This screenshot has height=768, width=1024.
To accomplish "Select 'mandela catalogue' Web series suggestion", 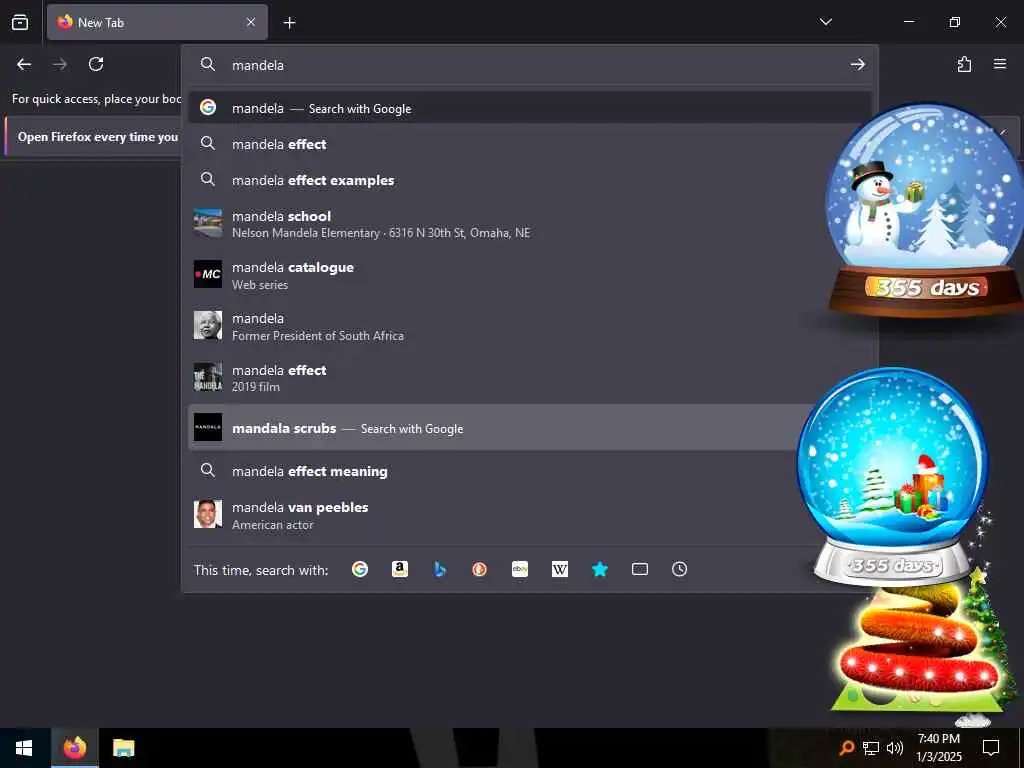I will click(529, 275).
